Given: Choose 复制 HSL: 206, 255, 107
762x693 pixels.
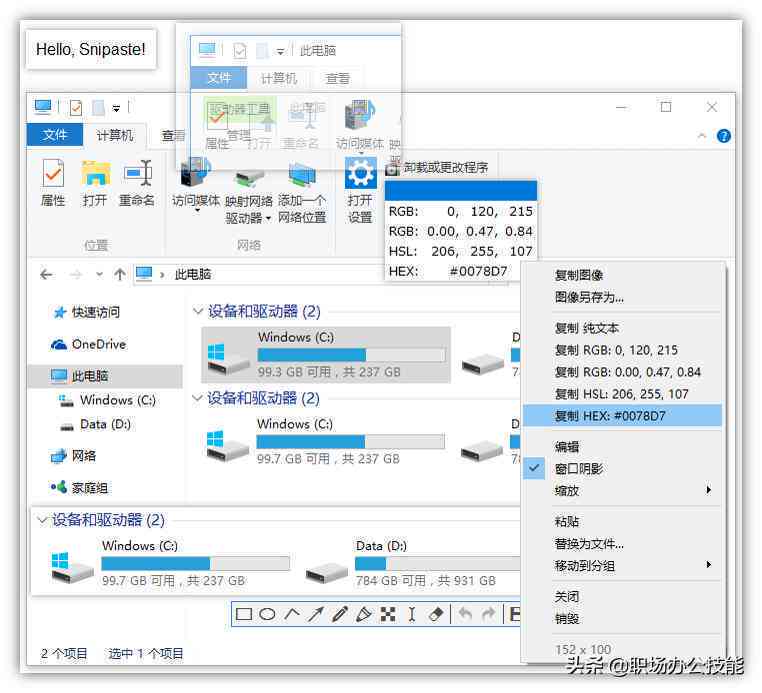Looking at the screenshot, I should coord(622,394).
